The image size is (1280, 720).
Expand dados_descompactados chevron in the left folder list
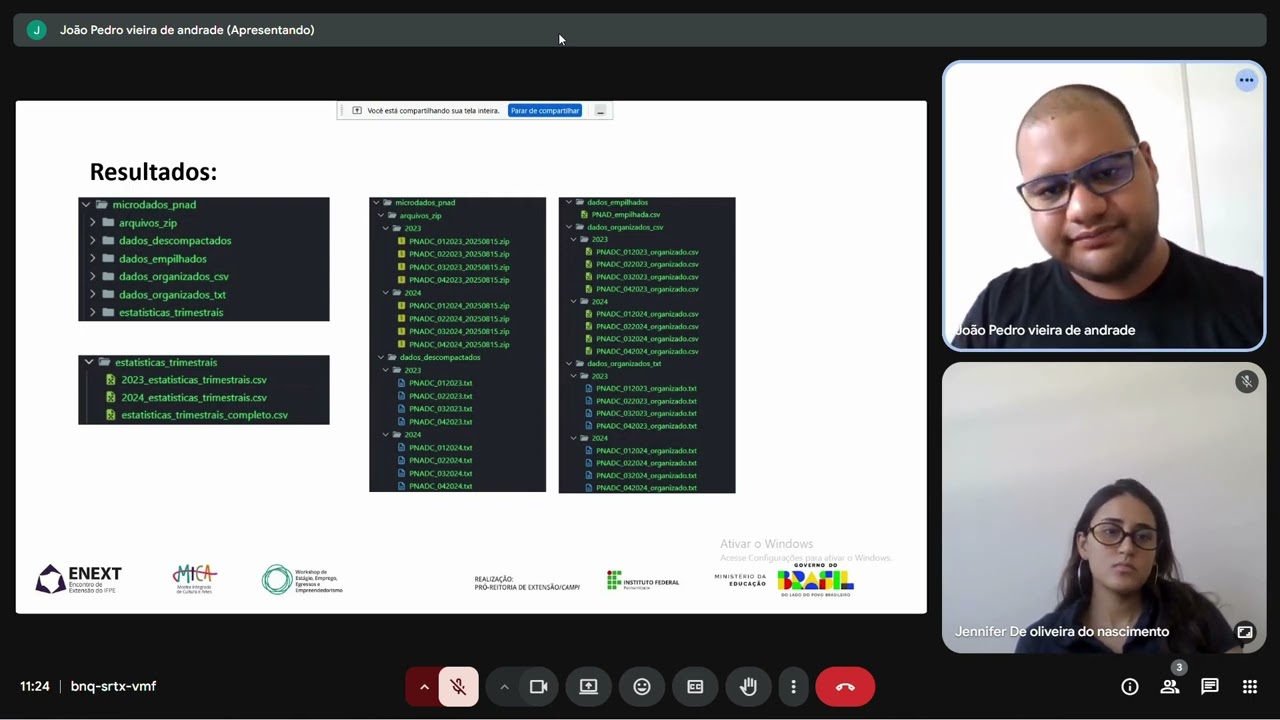93,241
